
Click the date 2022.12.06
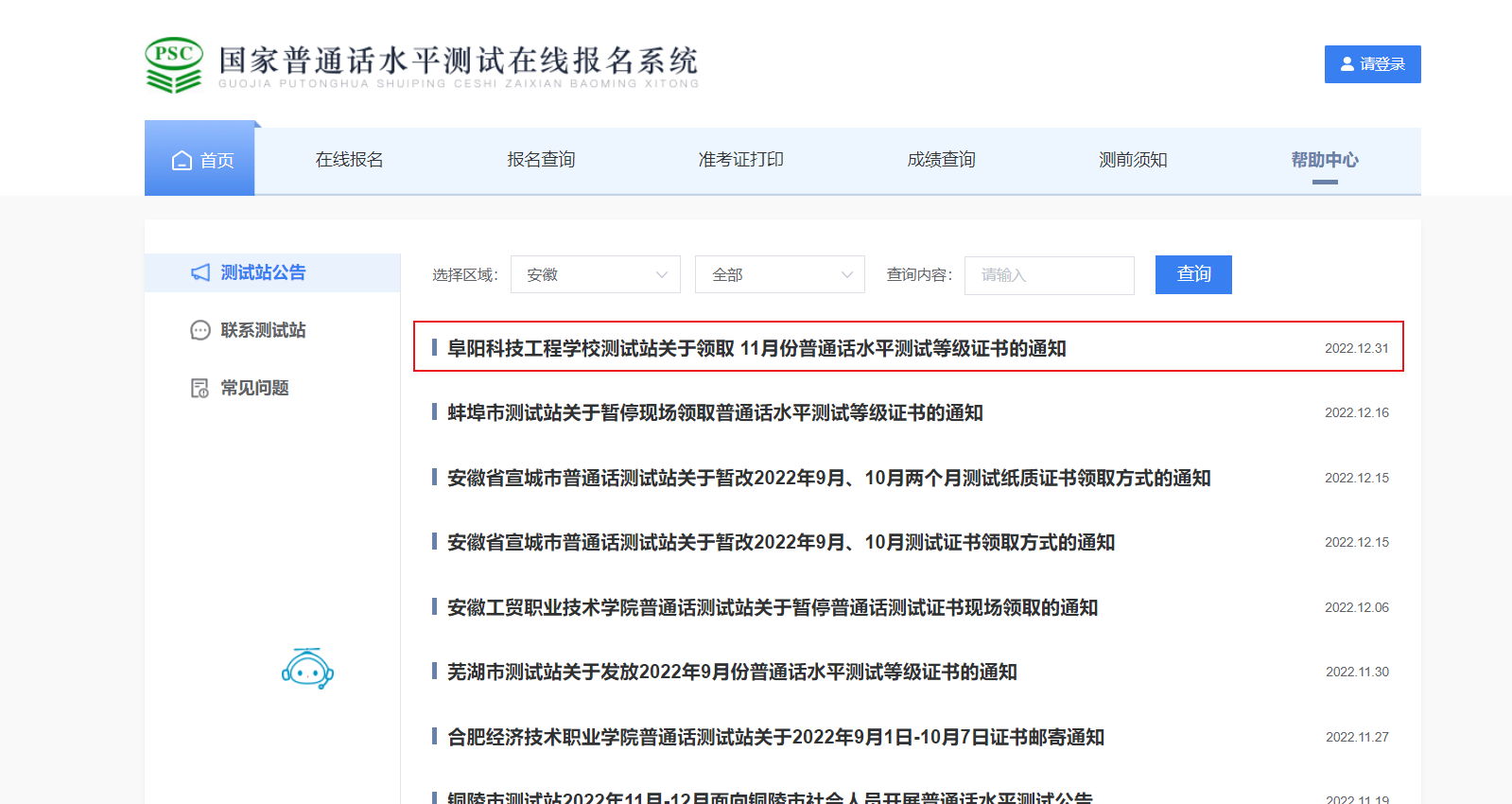point(1357,607)
